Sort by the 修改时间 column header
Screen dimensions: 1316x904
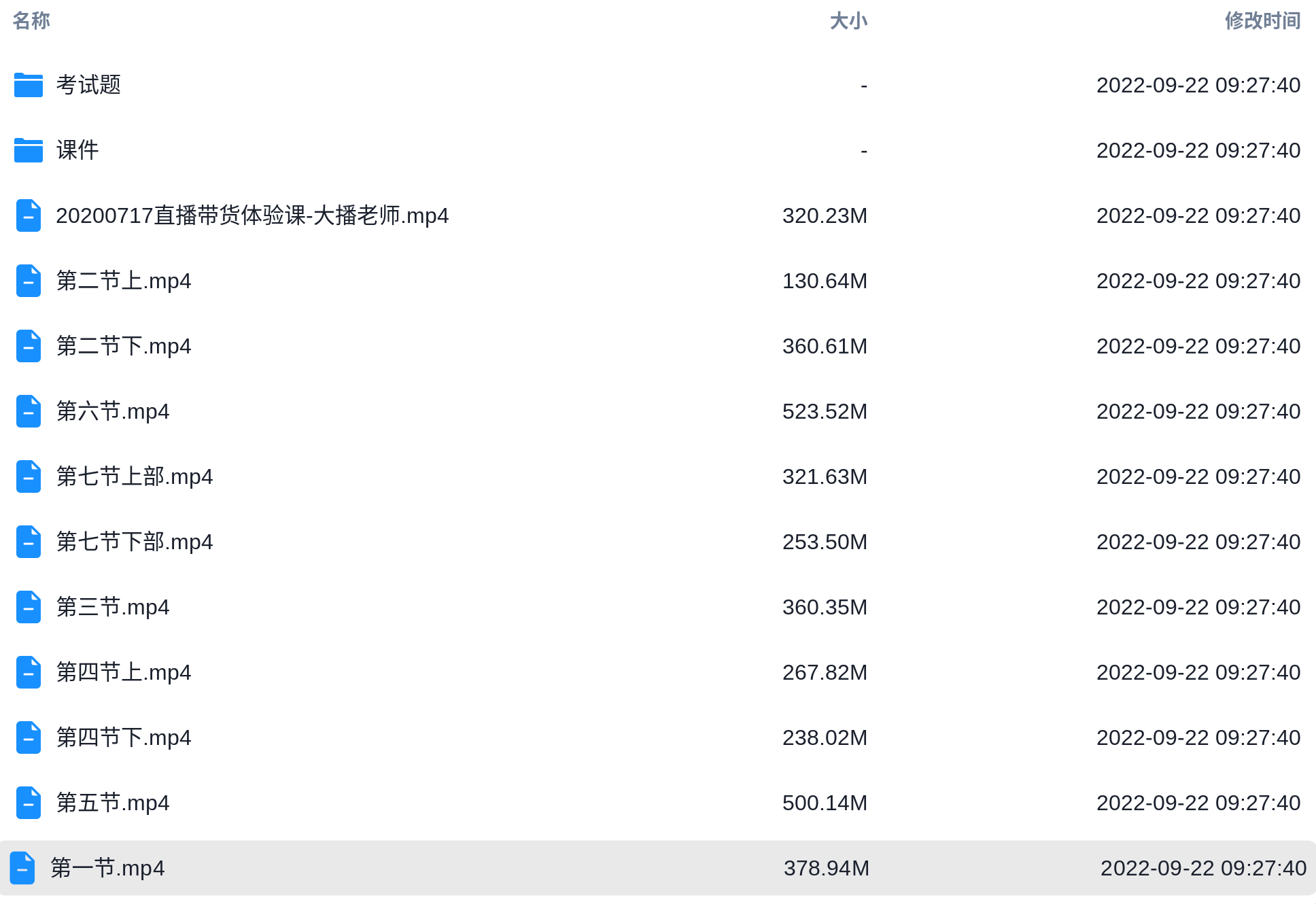[1262, 21]
